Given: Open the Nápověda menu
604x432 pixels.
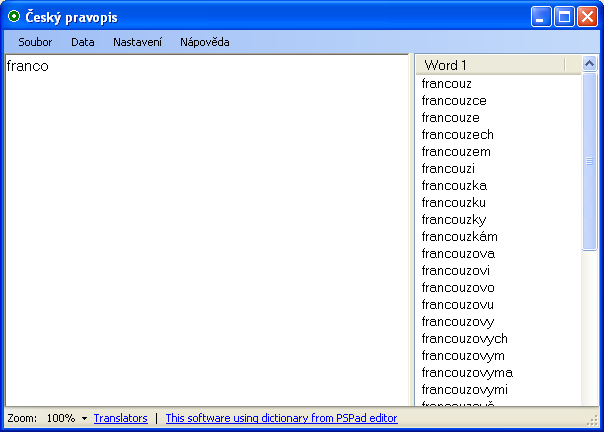Looking at the screenshot, I should tap(204, 42).
